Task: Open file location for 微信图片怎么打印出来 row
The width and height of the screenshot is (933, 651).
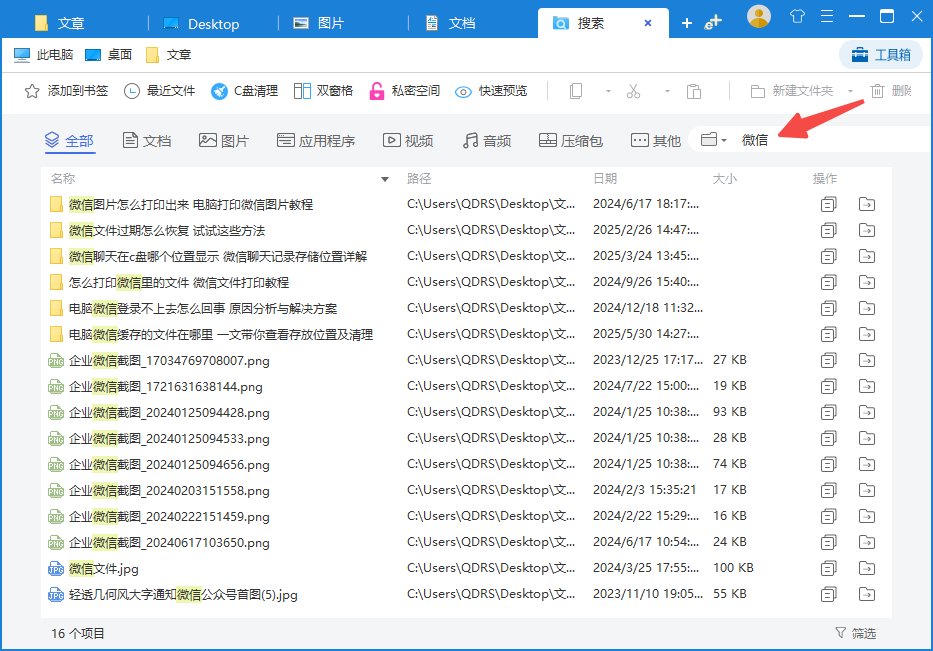Action: click(x=867, y=205)
